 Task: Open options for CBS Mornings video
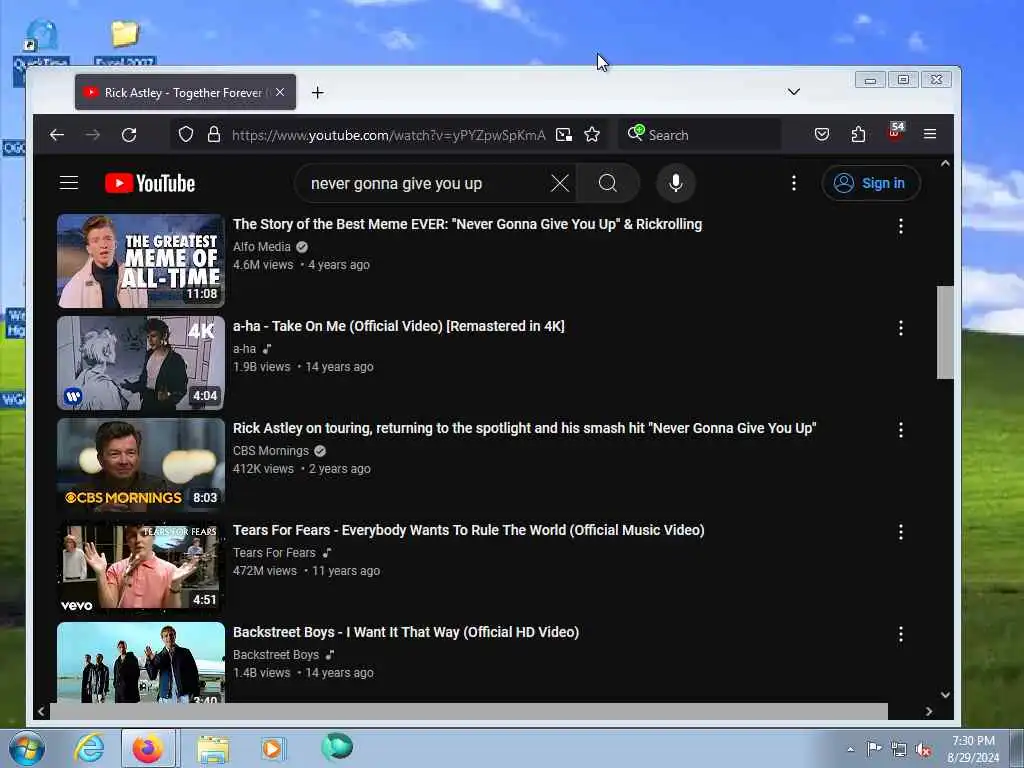click(x=901, y=430)
